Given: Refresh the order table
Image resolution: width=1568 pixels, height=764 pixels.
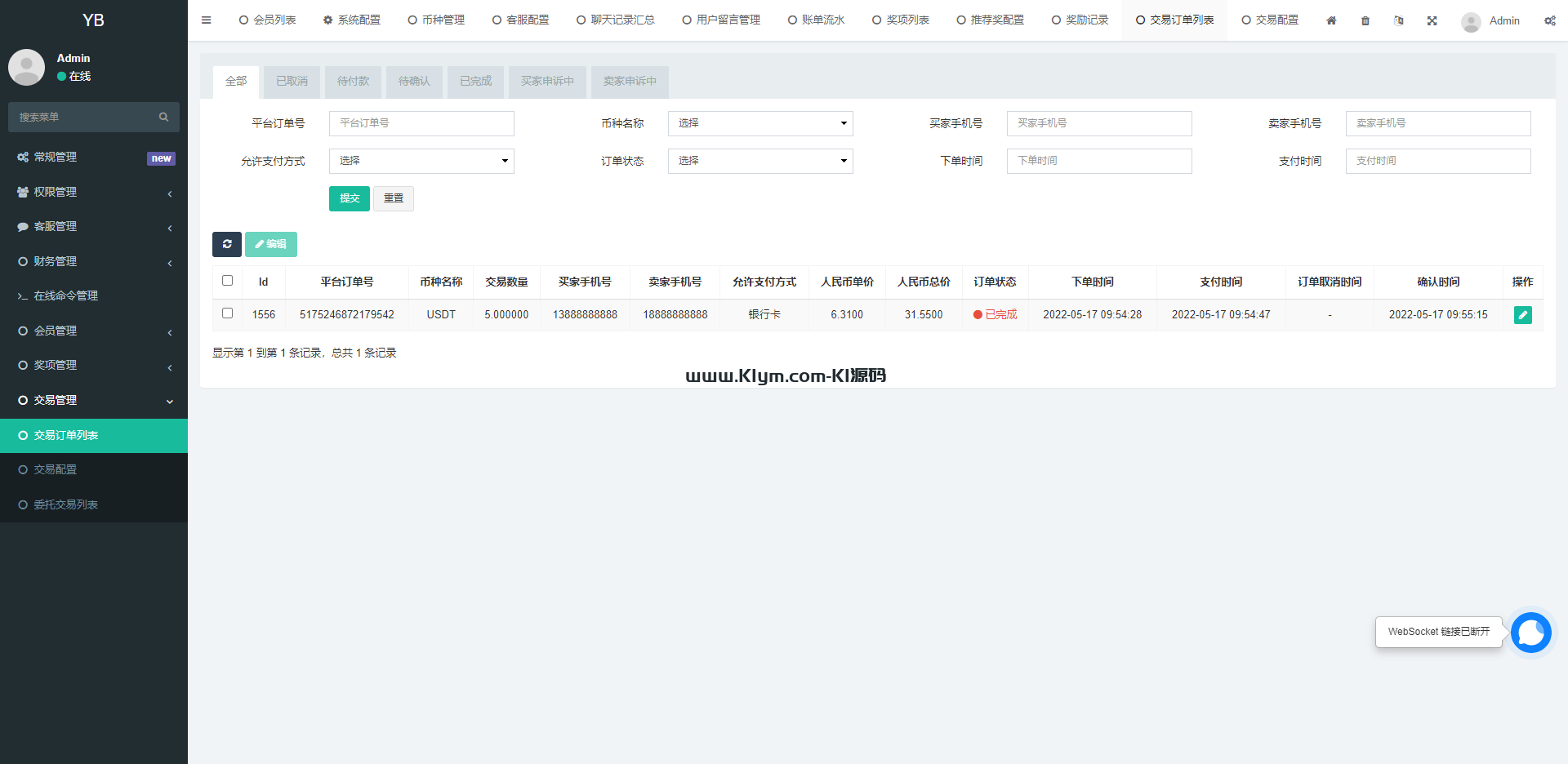Looking at the screenshot, I should click(x=227, y=244).
